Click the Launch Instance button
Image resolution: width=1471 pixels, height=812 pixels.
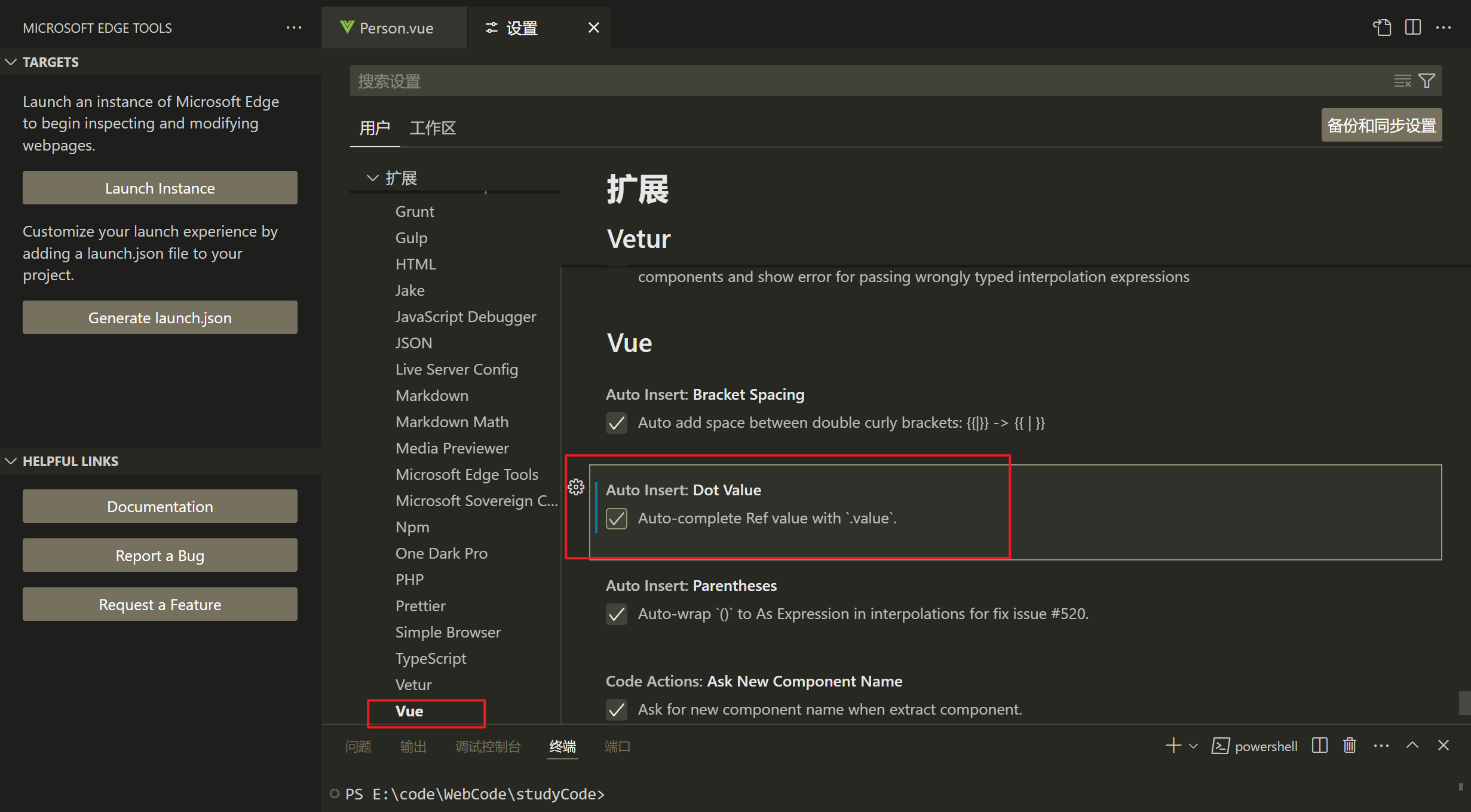[160, 188]
